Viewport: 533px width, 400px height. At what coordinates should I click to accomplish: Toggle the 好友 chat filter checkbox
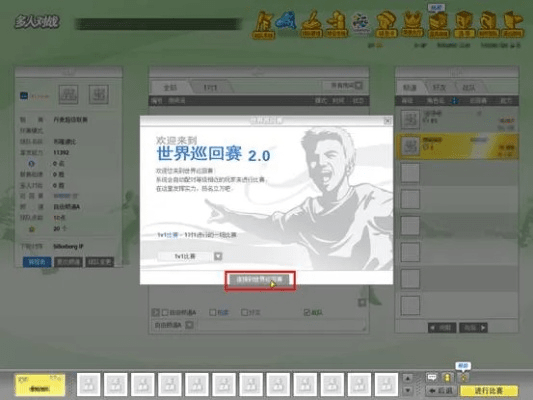pos(244,312)
